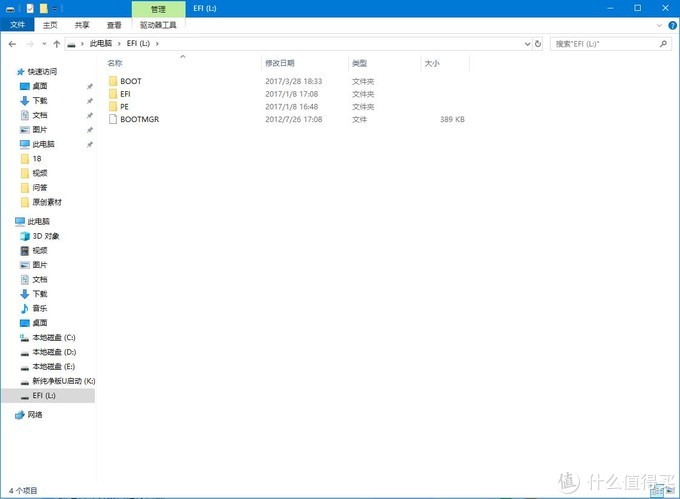Click 此电脑 in the address breadcrumb
Screen dimensions: 680x499
(x=101, y=43)
